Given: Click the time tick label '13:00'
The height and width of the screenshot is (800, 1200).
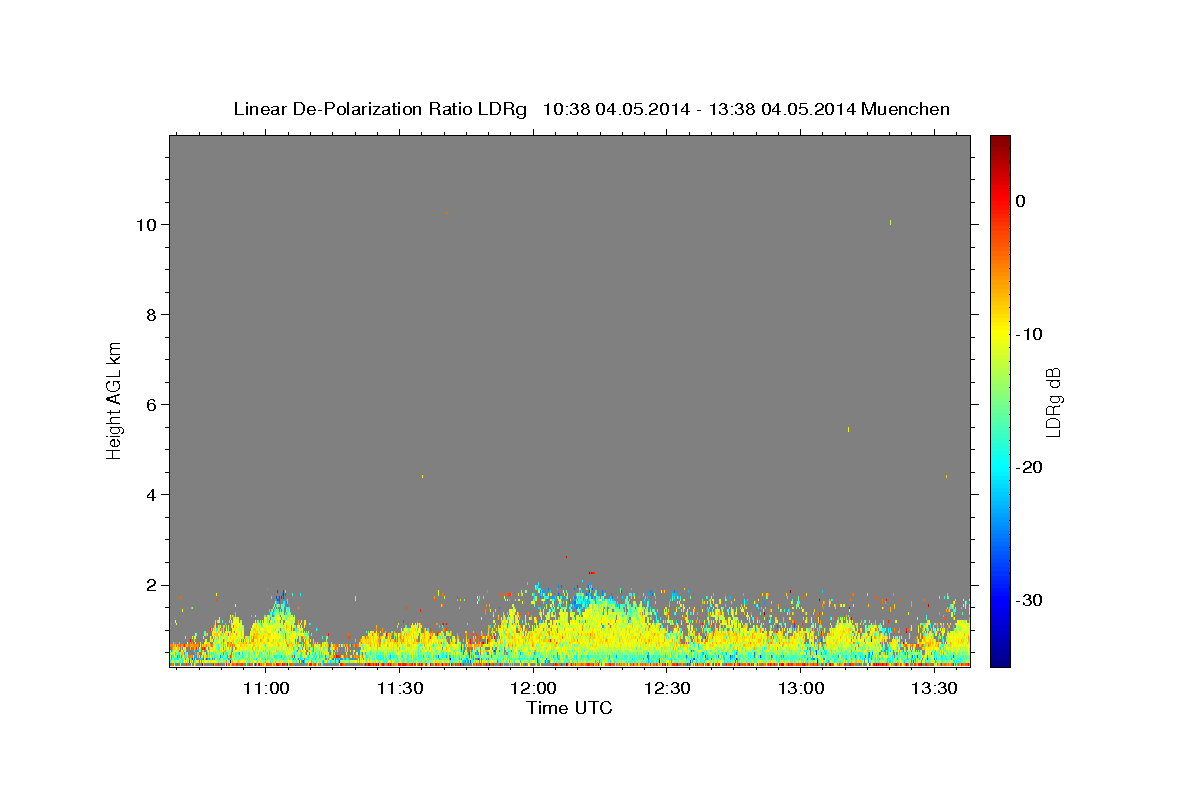Looking at the screenshot, I should pyautogui.click(x=801, y=688).
